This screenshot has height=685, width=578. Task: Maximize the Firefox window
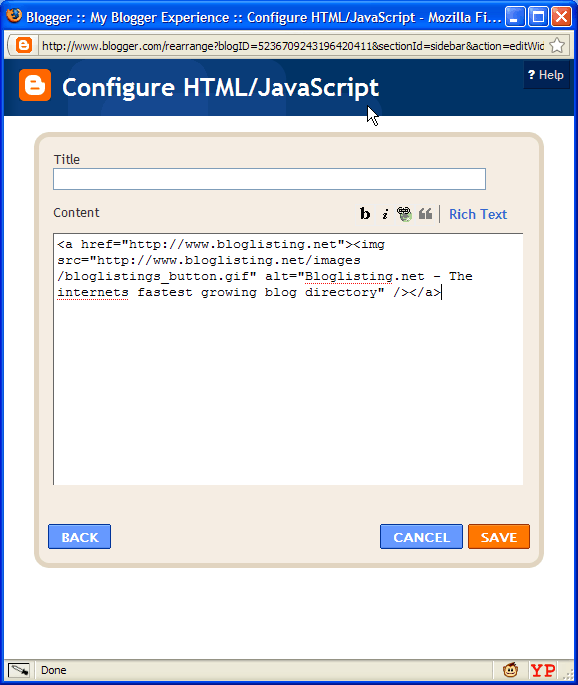538,17
